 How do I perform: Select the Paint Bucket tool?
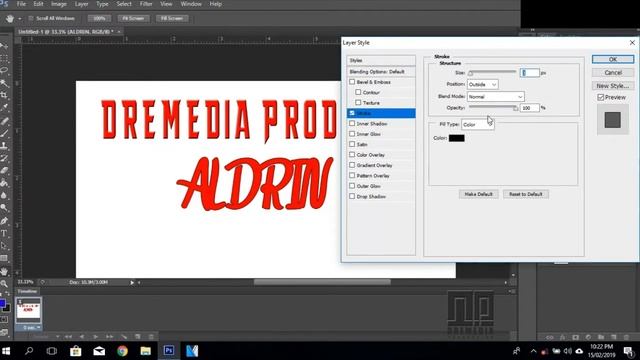[4, 183]
